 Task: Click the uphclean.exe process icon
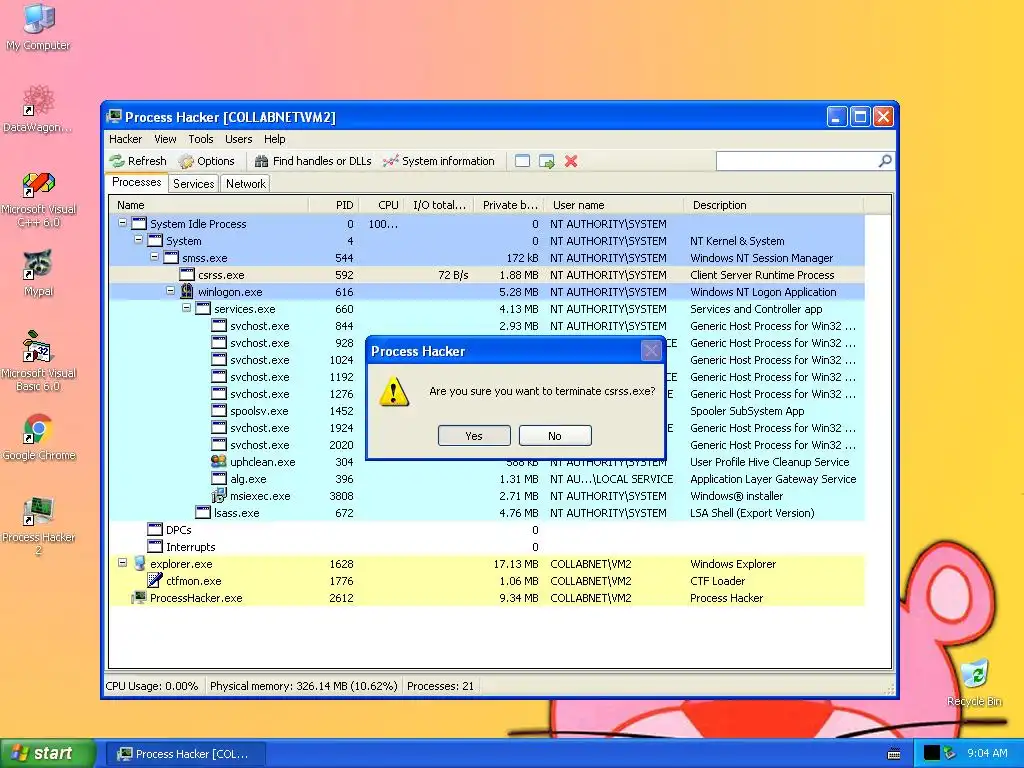[x=219, y=461]
